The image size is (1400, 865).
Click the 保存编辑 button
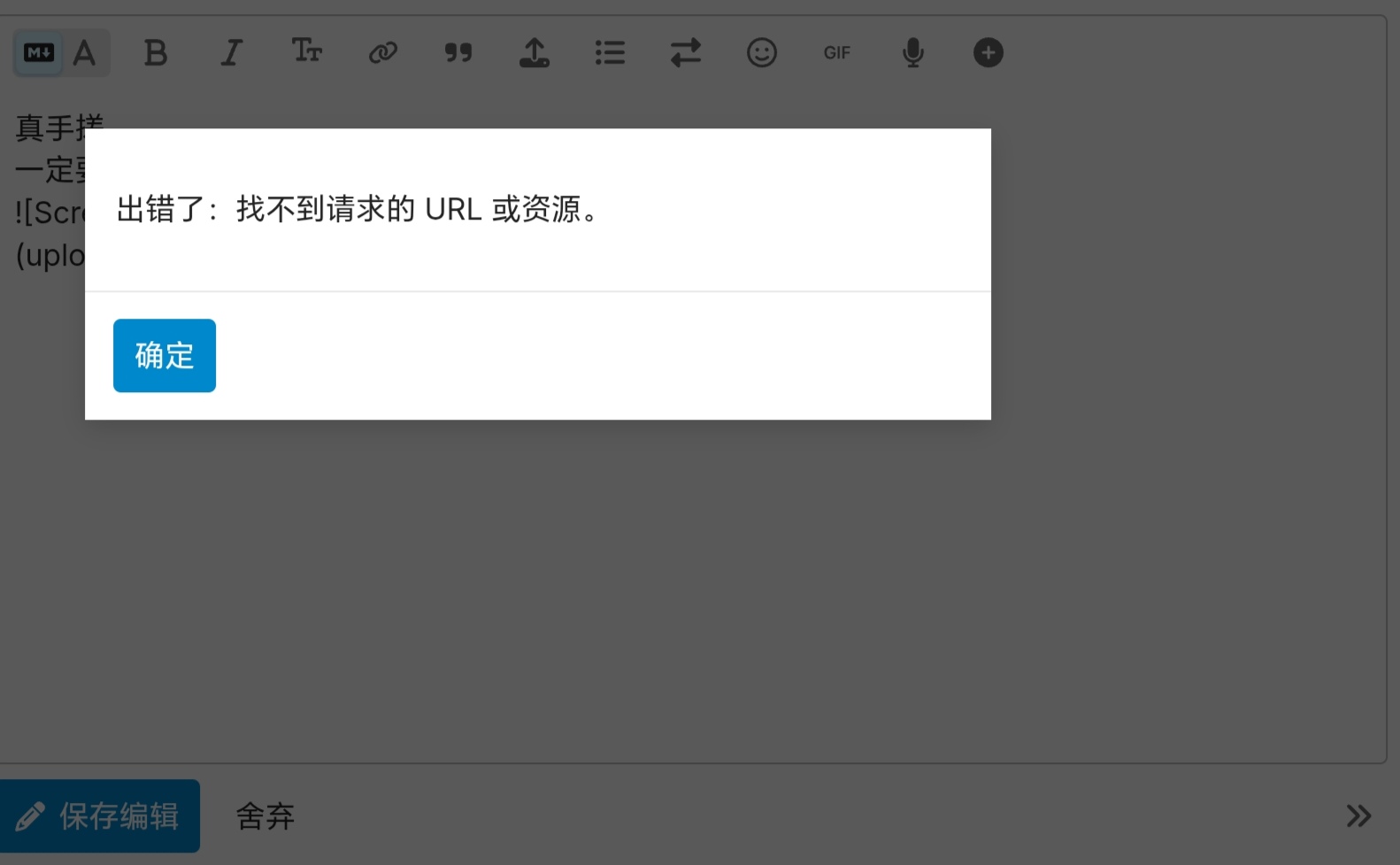click(x=100, y=815)
